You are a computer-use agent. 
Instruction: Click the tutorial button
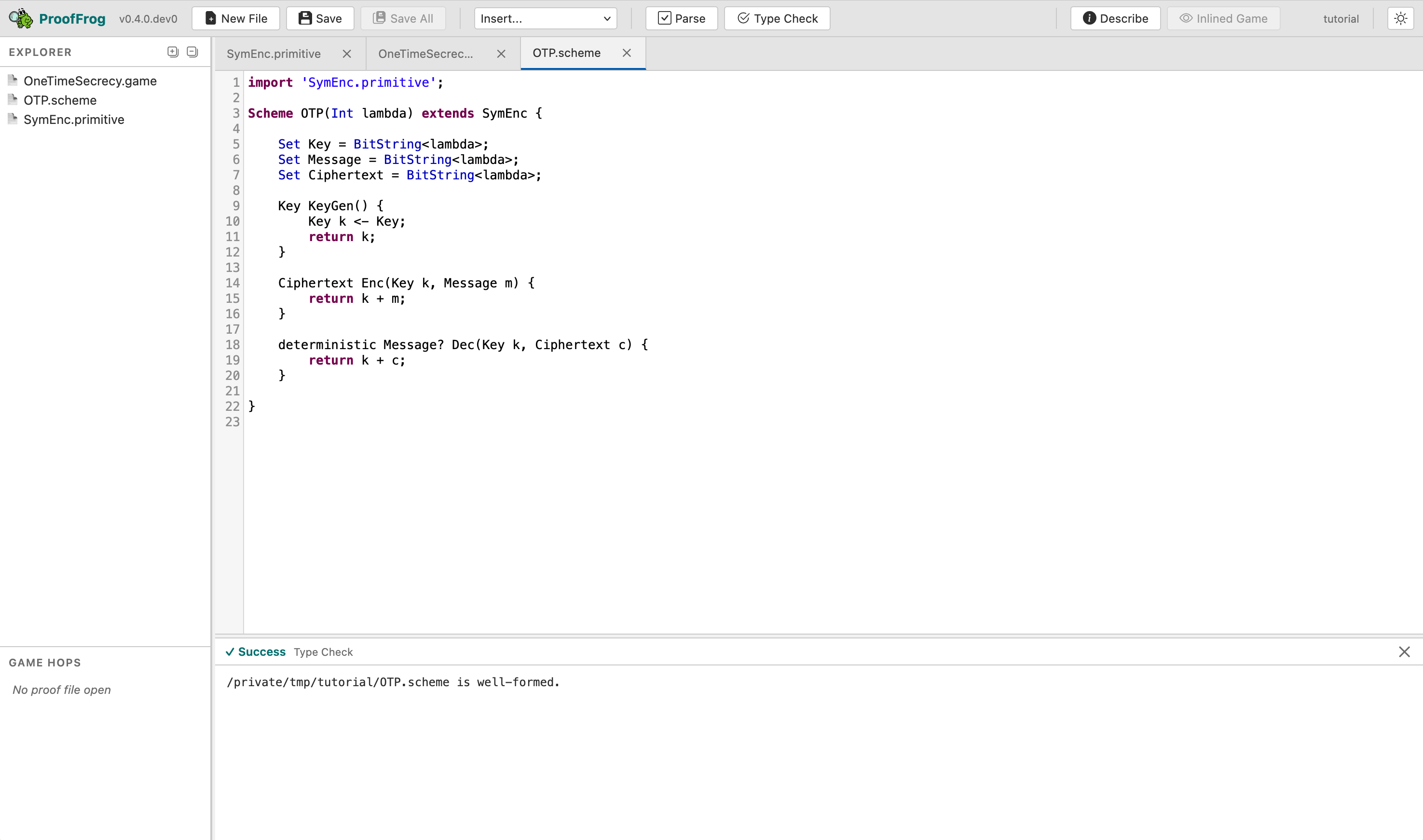[x=1341, y=18]
